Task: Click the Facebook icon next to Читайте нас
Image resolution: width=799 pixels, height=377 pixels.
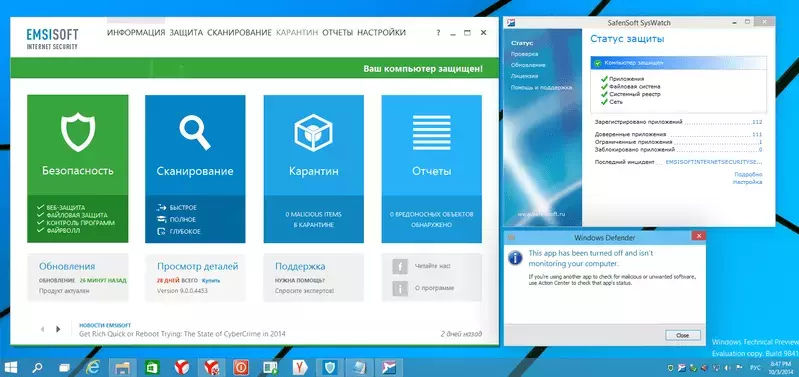Action: (x=400, y=266)
